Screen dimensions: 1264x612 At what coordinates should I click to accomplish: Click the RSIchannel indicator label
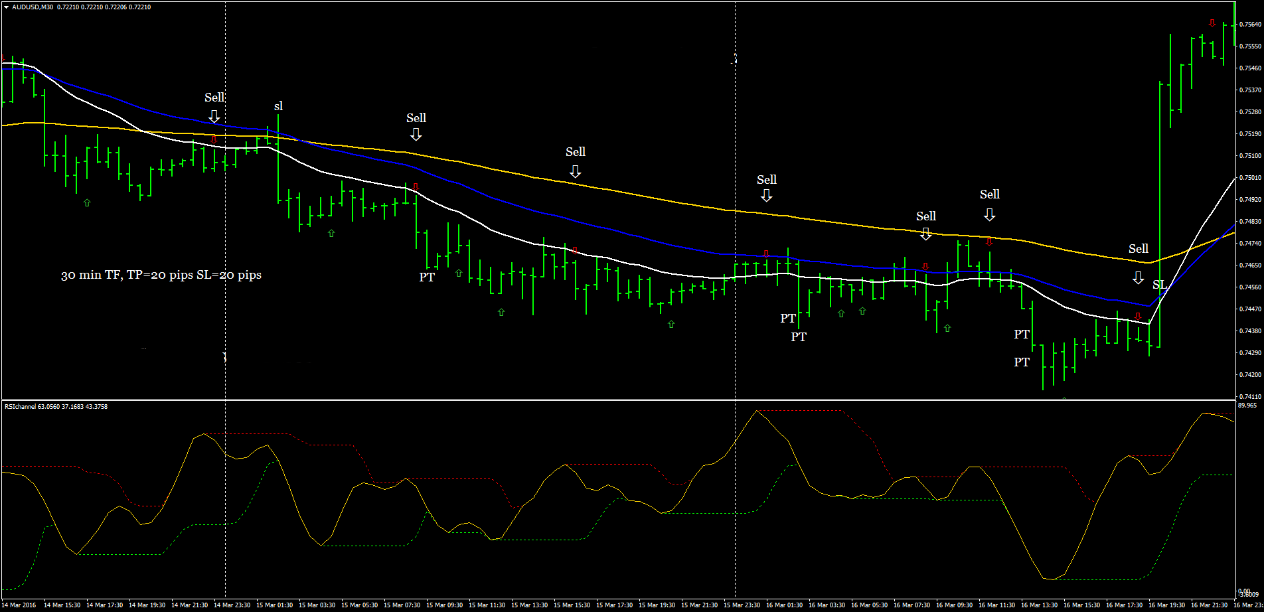[x=24, y=407]
